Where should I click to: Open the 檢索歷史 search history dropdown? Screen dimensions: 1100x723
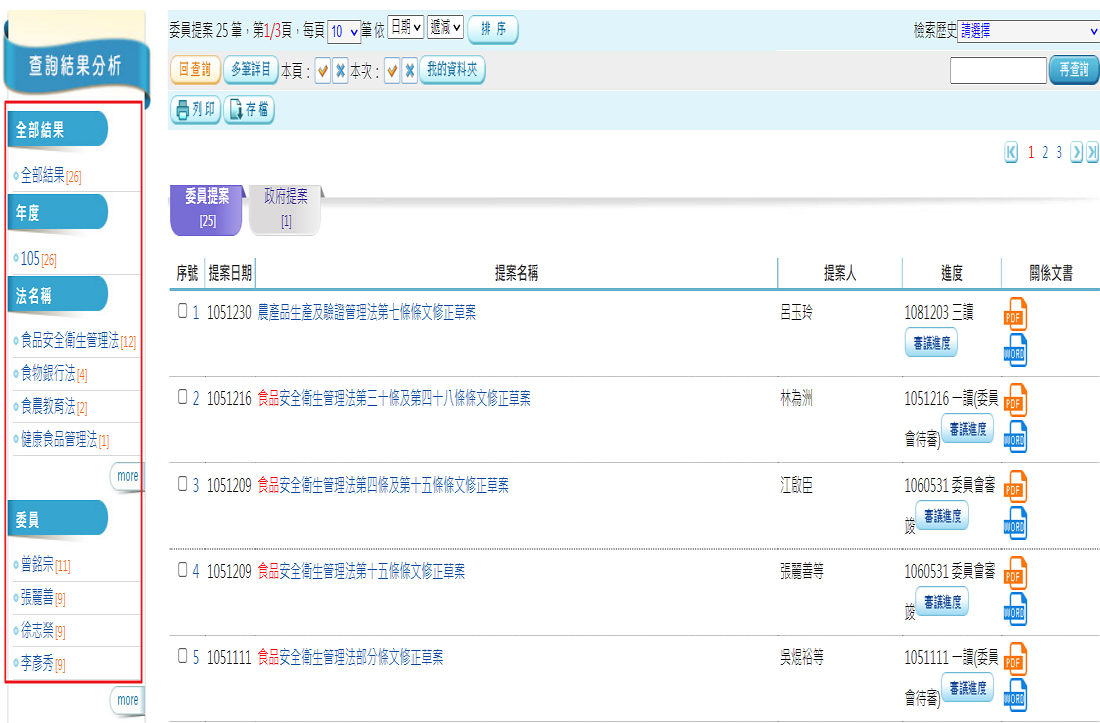[x=1027, y=31]
